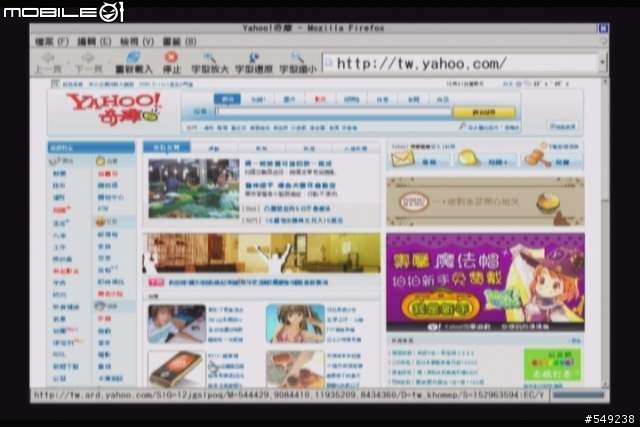Open the mobile phone product thumbnail
This screenshot has width=640, height=427.
pyautogui.click(x=177, y=369)
